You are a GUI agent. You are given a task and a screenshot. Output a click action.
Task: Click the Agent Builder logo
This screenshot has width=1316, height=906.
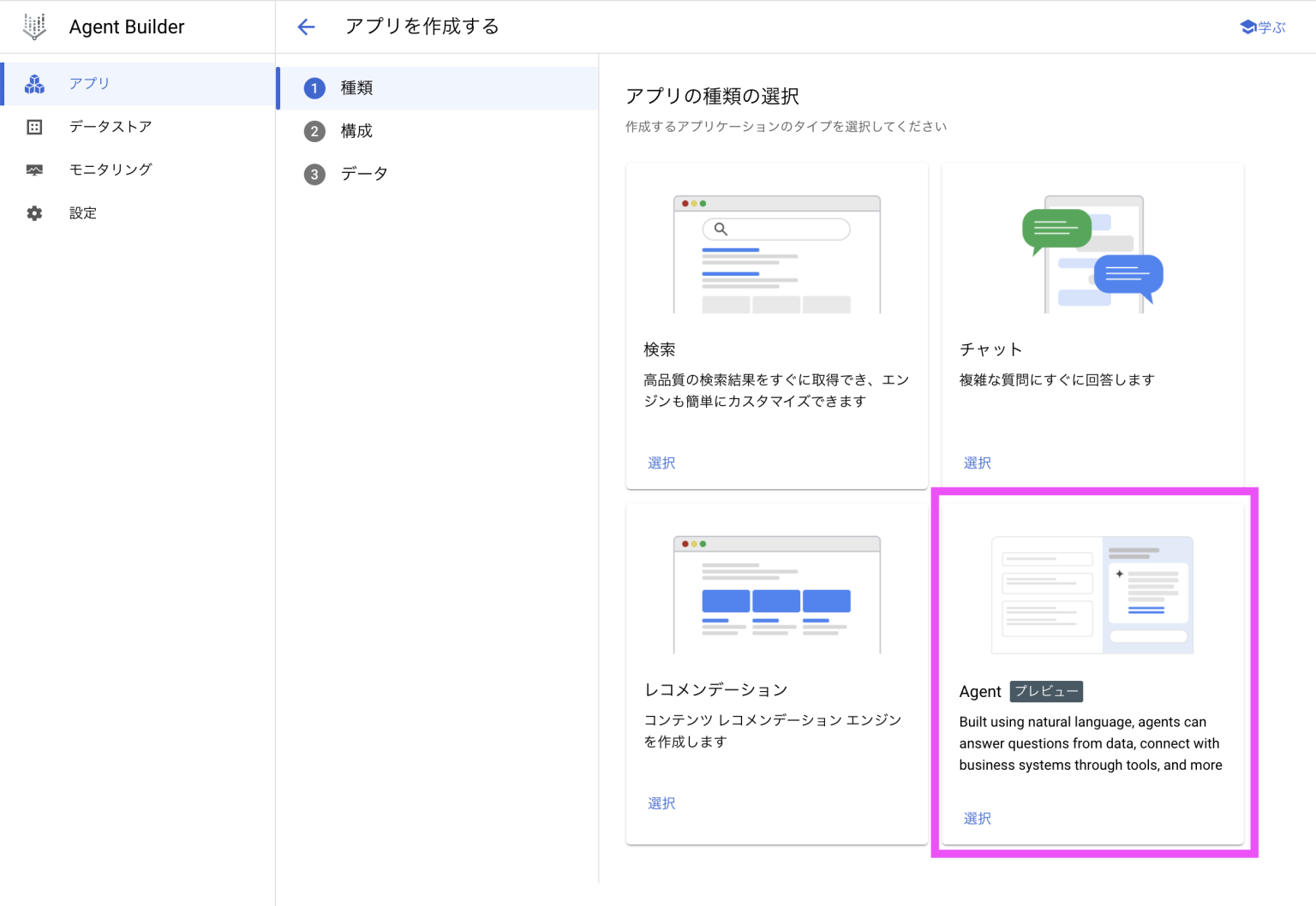point(34,26)
